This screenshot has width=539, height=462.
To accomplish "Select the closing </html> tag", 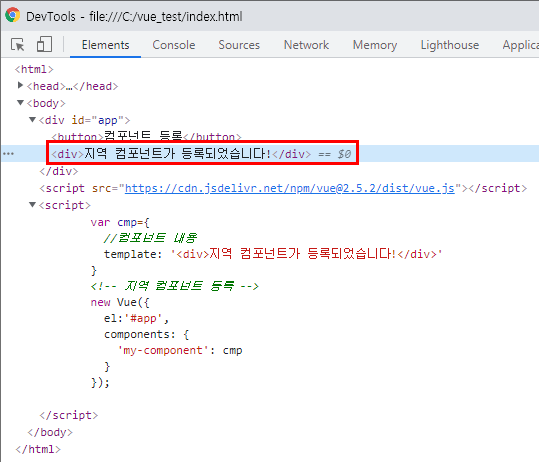I will coord(38,449).
